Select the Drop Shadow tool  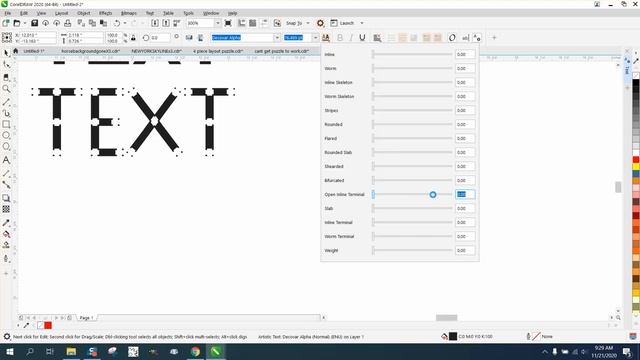(x=6, y=198)
